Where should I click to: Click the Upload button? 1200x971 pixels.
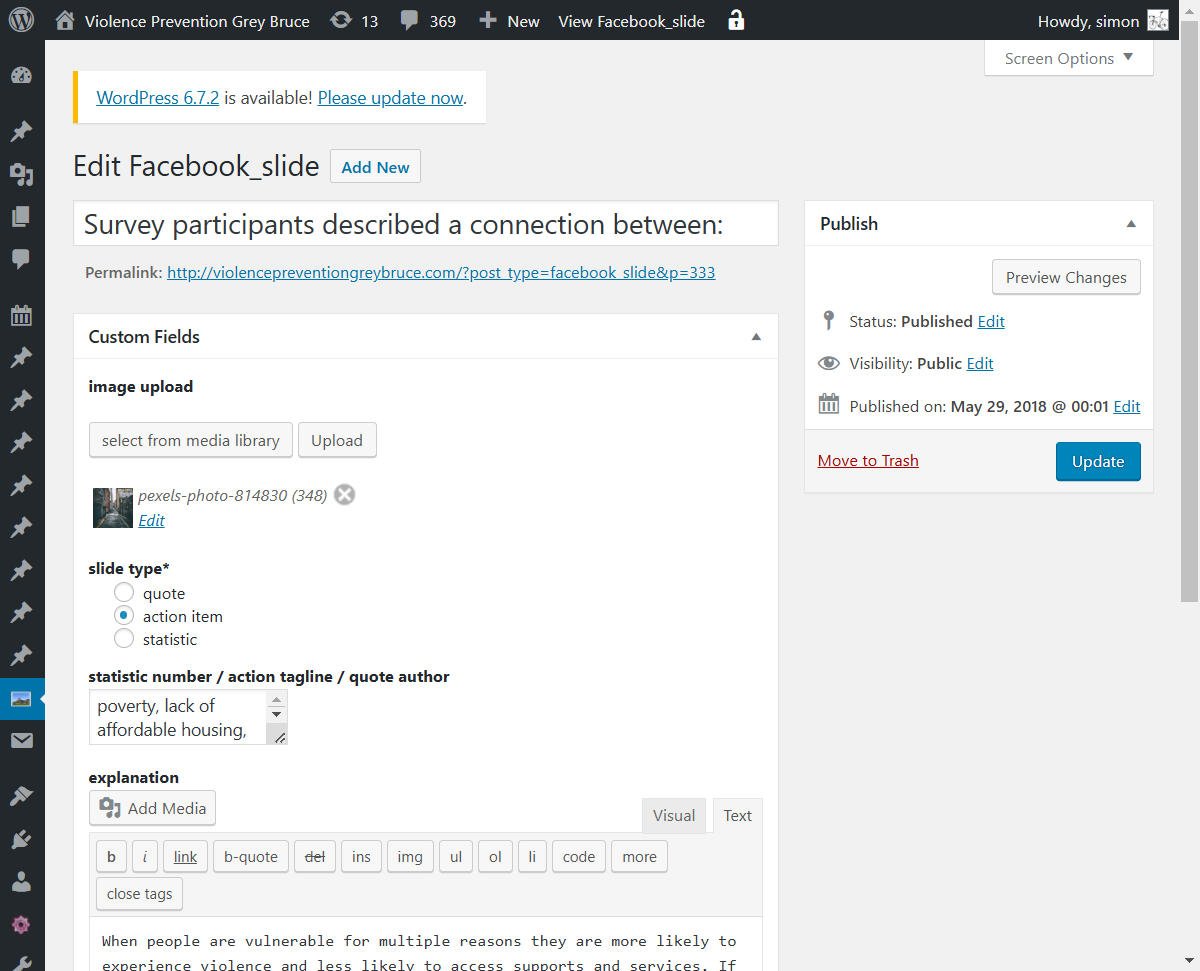click(x=337, y=440)
